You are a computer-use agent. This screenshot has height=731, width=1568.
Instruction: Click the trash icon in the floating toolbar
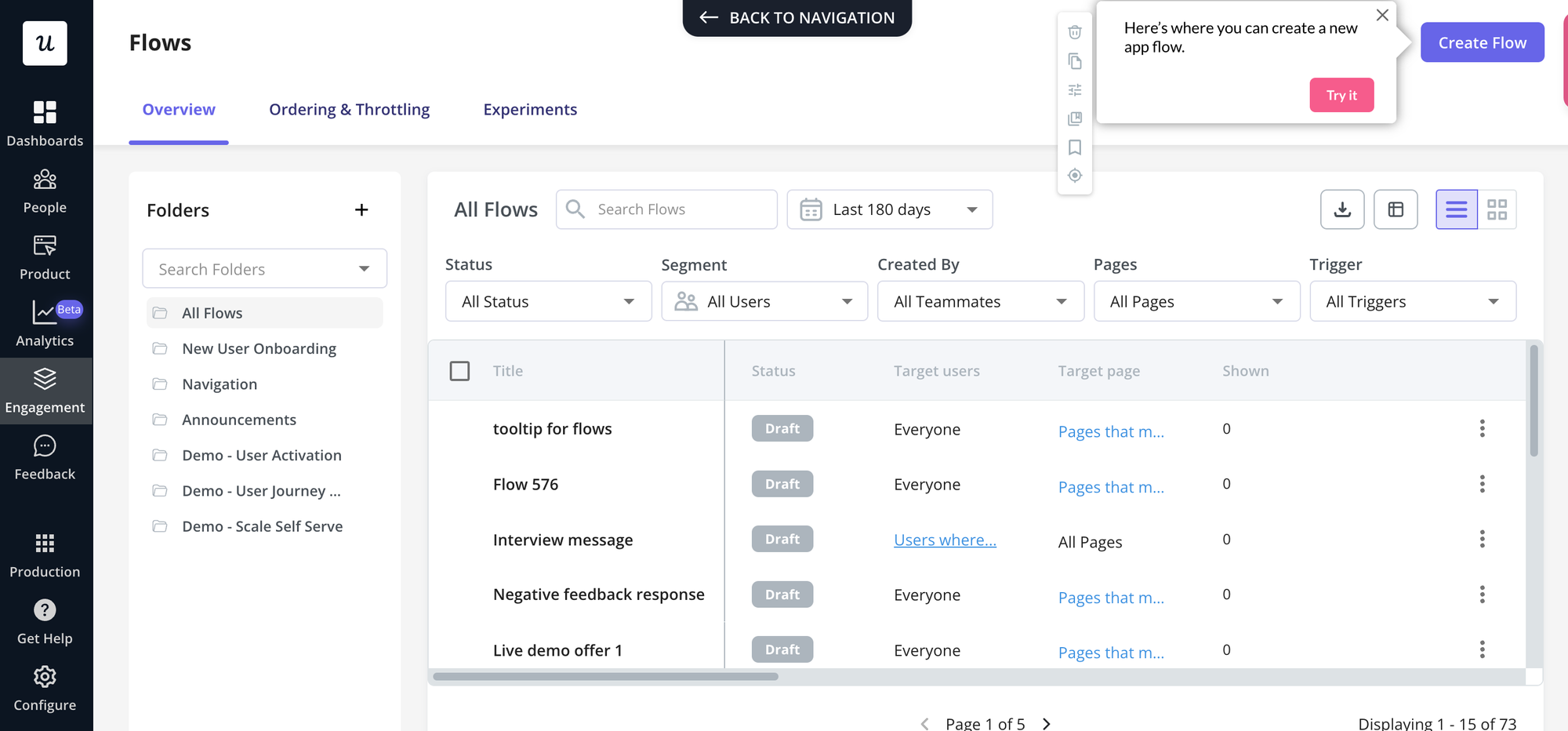click(x=1075, y=32)
